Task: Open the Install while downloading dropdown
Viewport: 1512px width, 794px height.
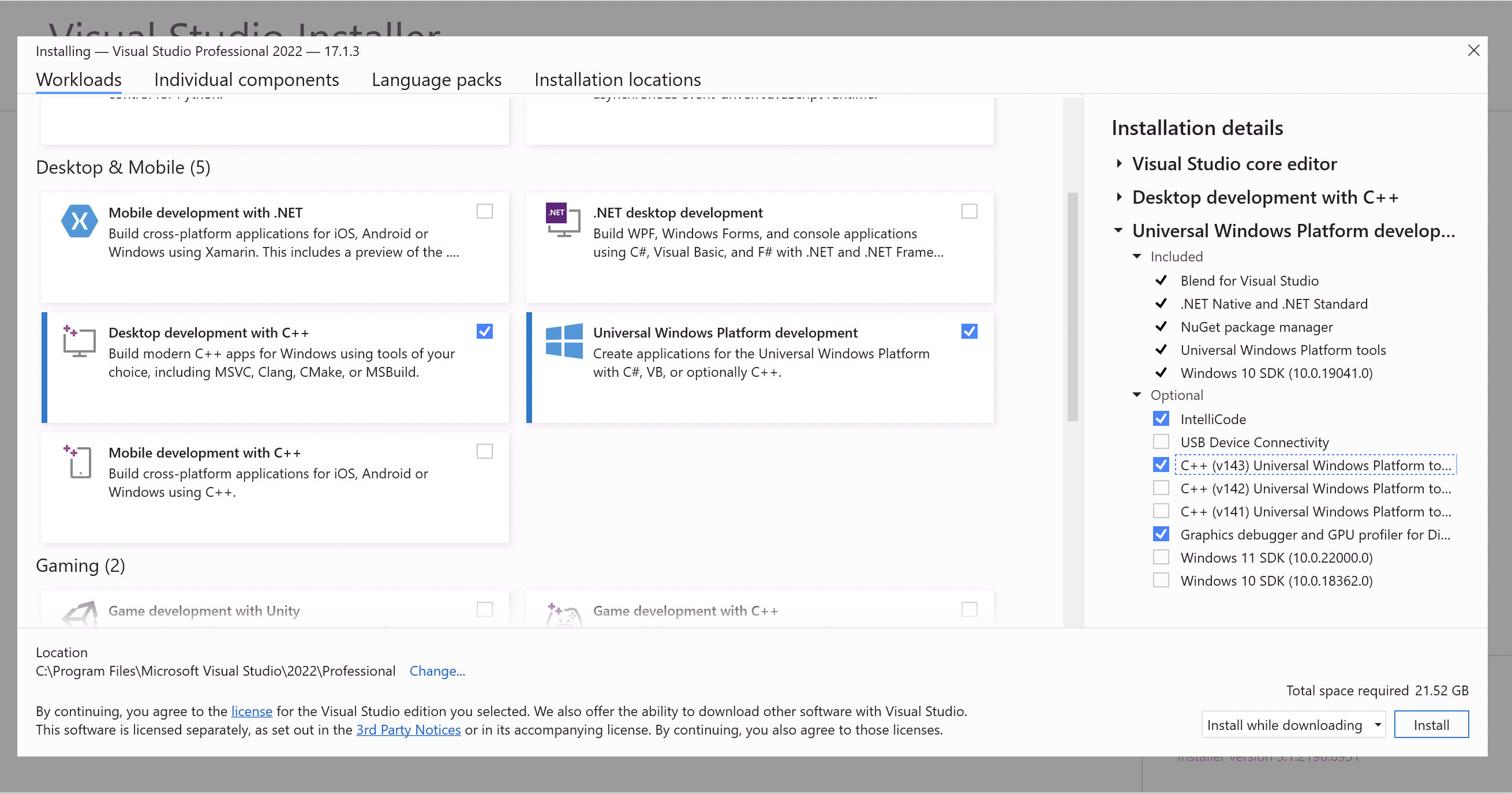Action: tap(1293, 725)
